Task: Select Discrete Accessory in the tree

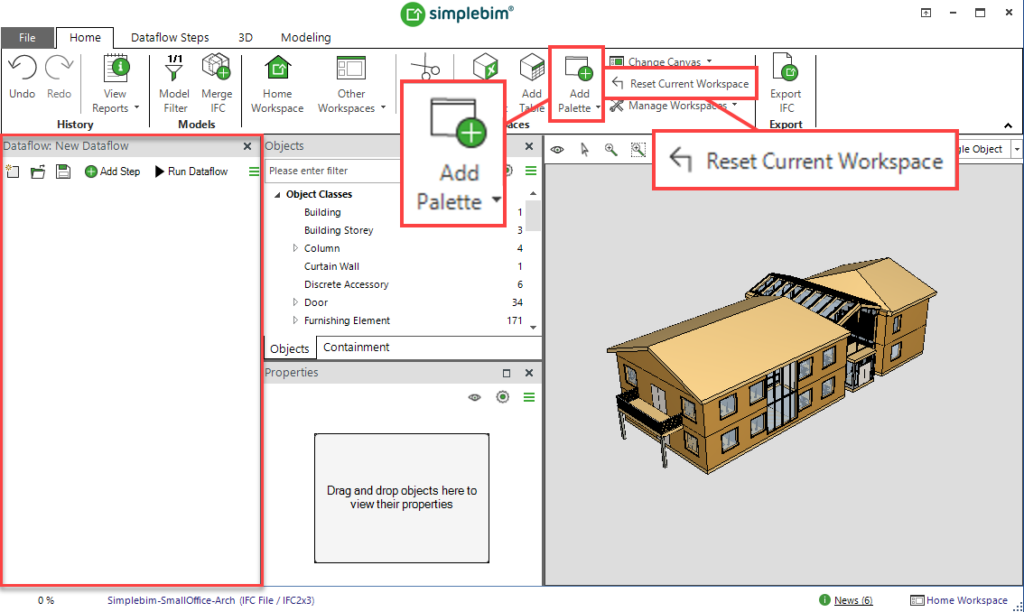Action: [346, 284]
